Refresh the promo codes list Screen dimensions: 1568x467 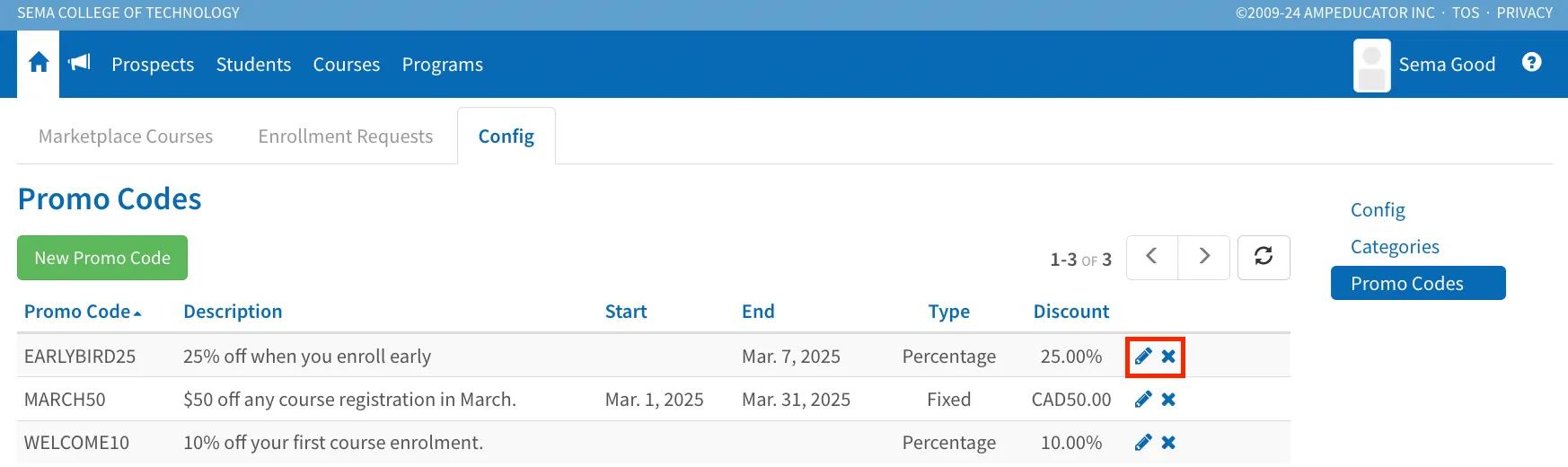pyautogui.click(x=1264, y=257)
